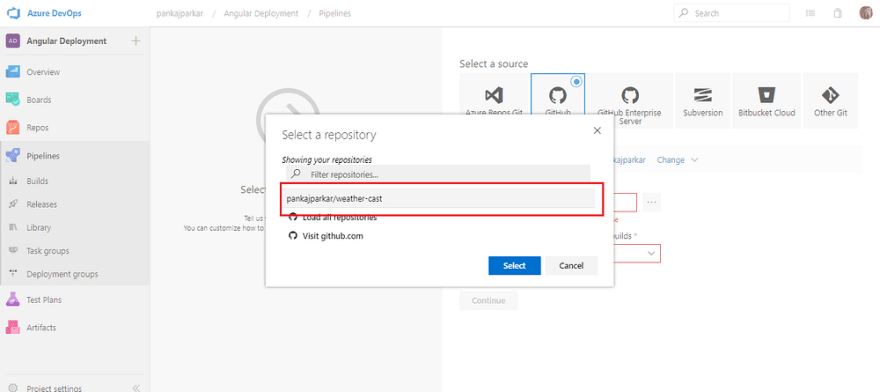Click the Releases rocket icon
The height and width of the screenshot is (392, 880).
coord(13,204)
